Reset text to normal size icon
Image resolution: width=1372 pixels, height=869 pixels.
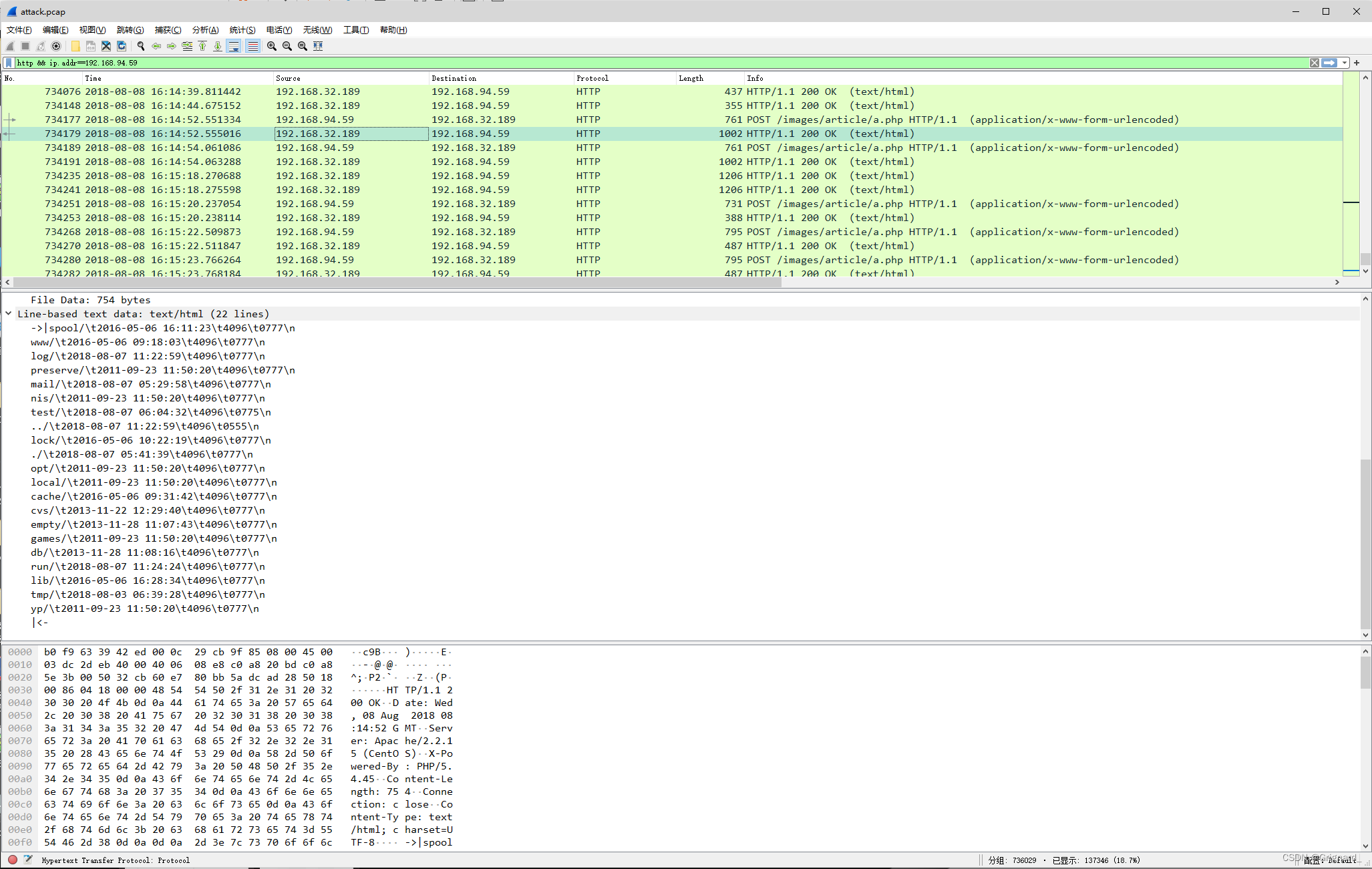click(303, 46)
